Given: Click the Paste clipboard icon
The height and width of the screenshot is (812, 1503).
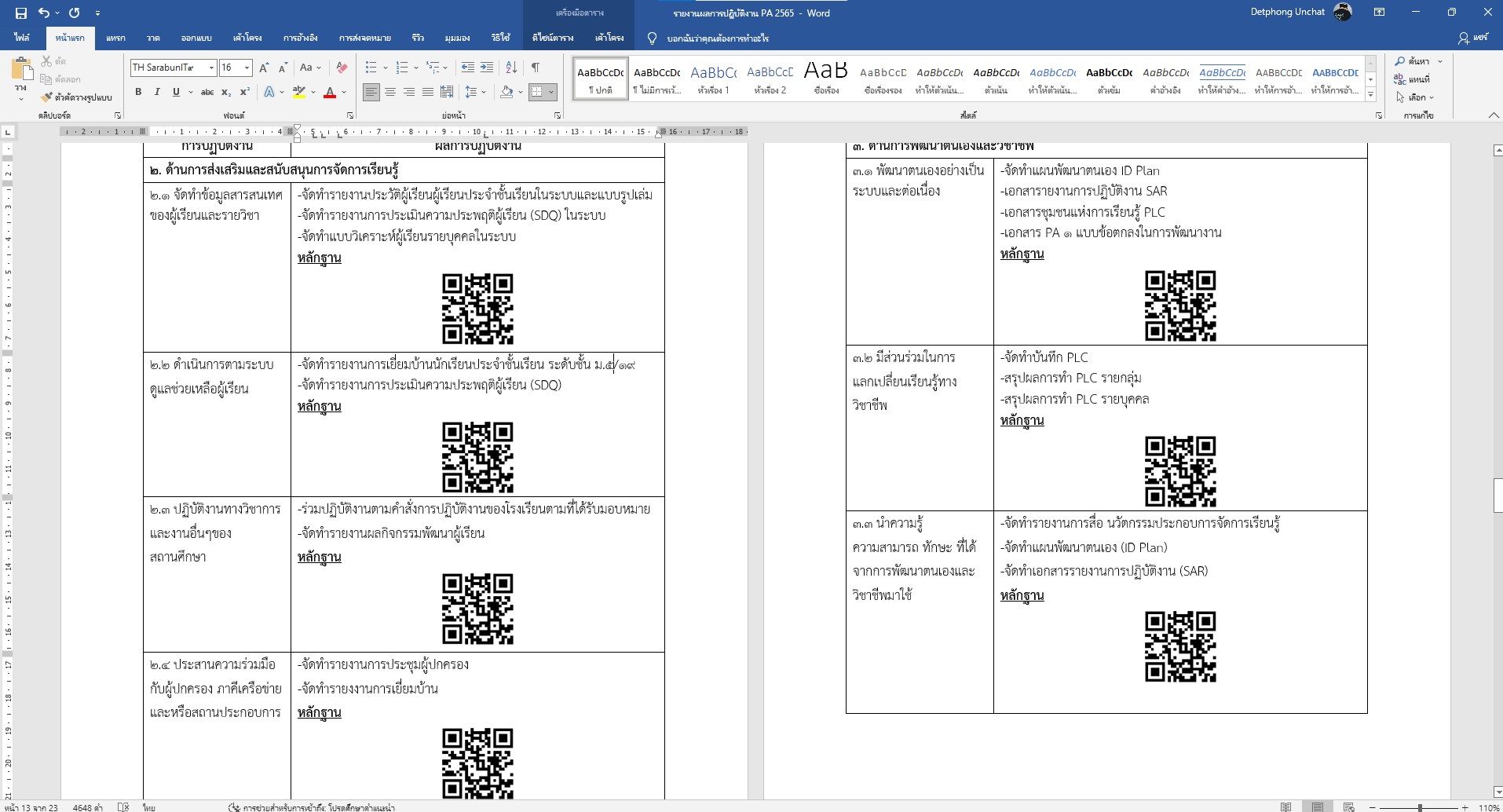Looking at the screenshot, I should 22,70.
